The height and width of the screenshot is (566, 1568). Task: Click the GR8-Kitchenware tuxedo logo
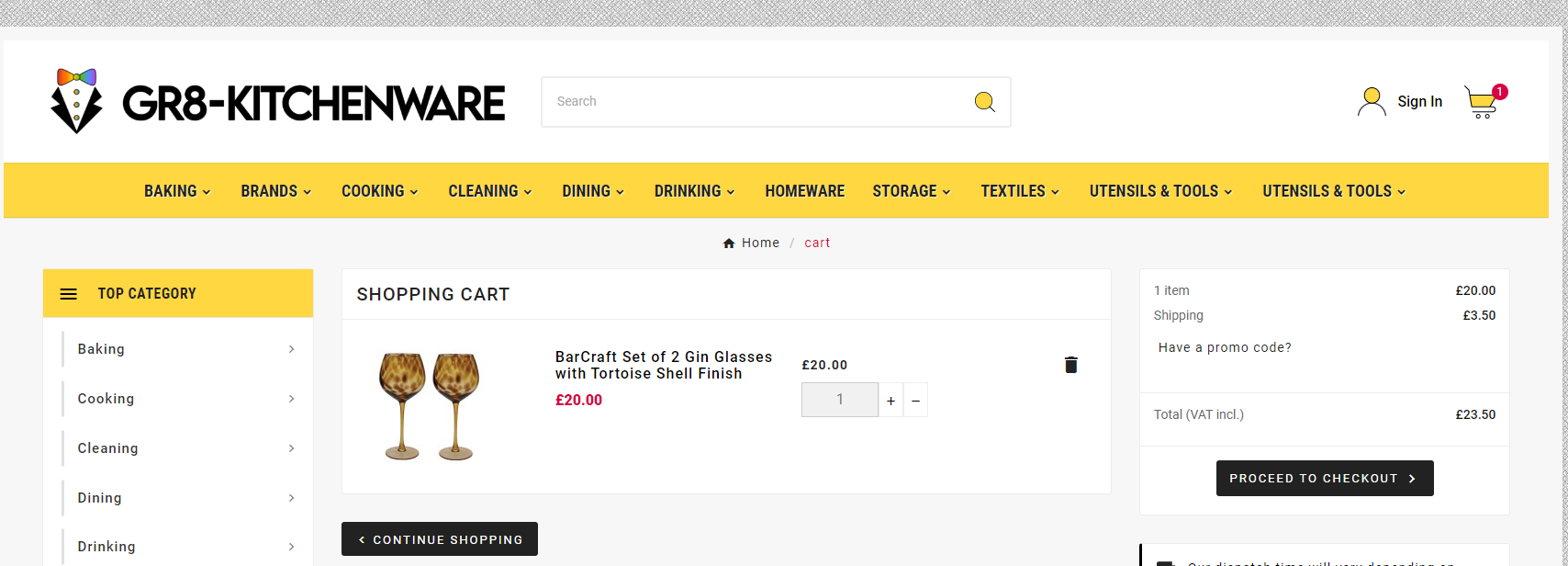point(76,101)
